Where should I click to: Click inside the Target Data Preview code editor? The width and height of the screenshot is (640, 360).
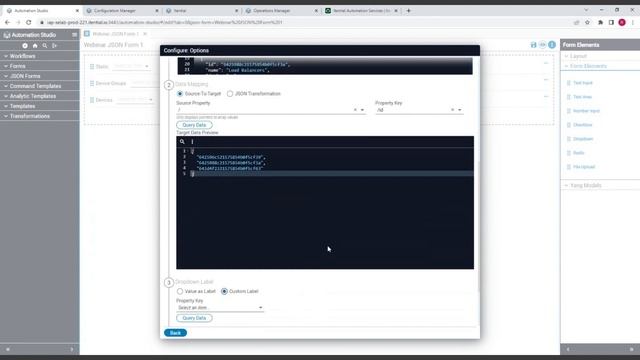(325, 208)
